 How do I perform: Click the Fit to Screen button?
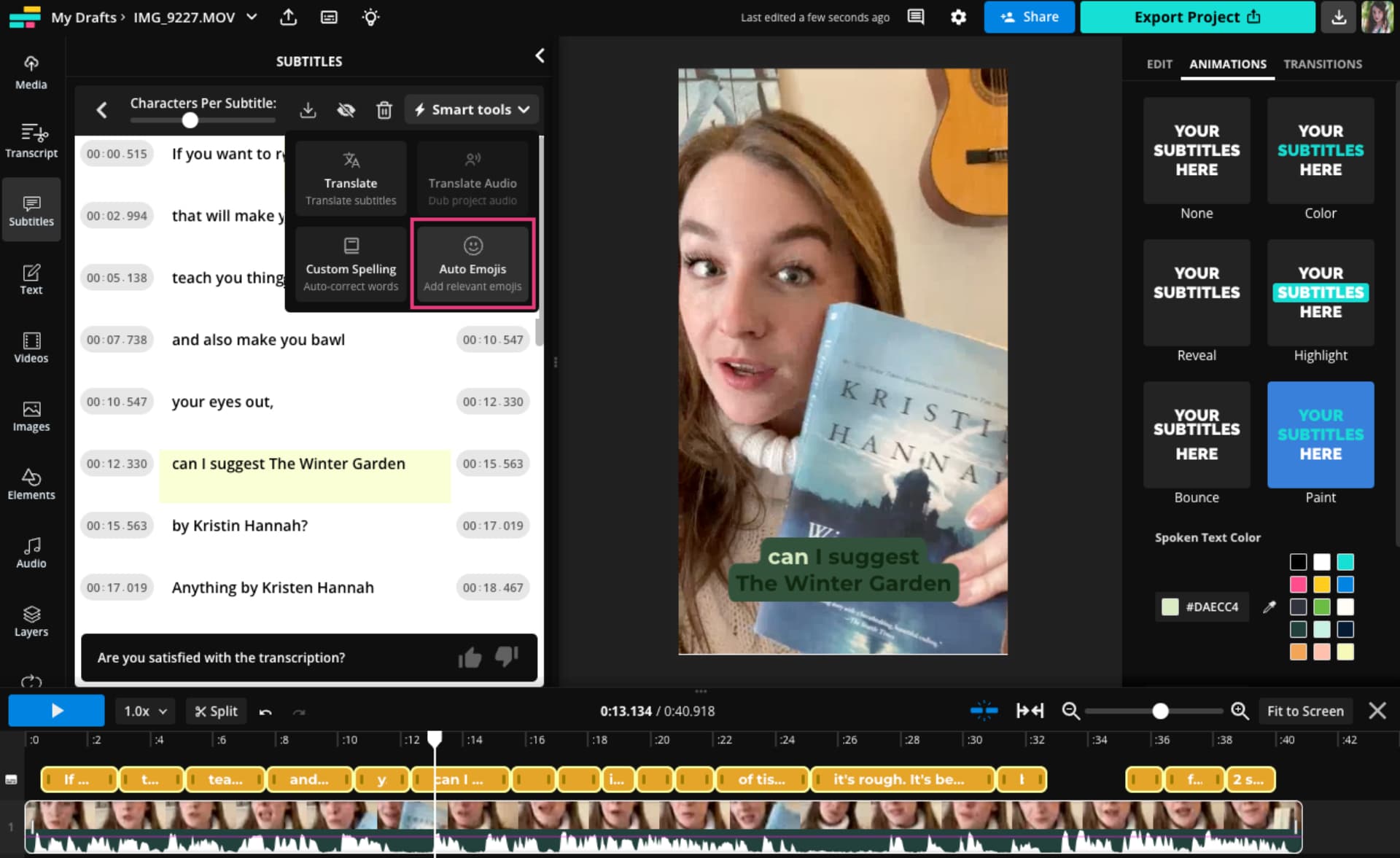pos(1304,711)
